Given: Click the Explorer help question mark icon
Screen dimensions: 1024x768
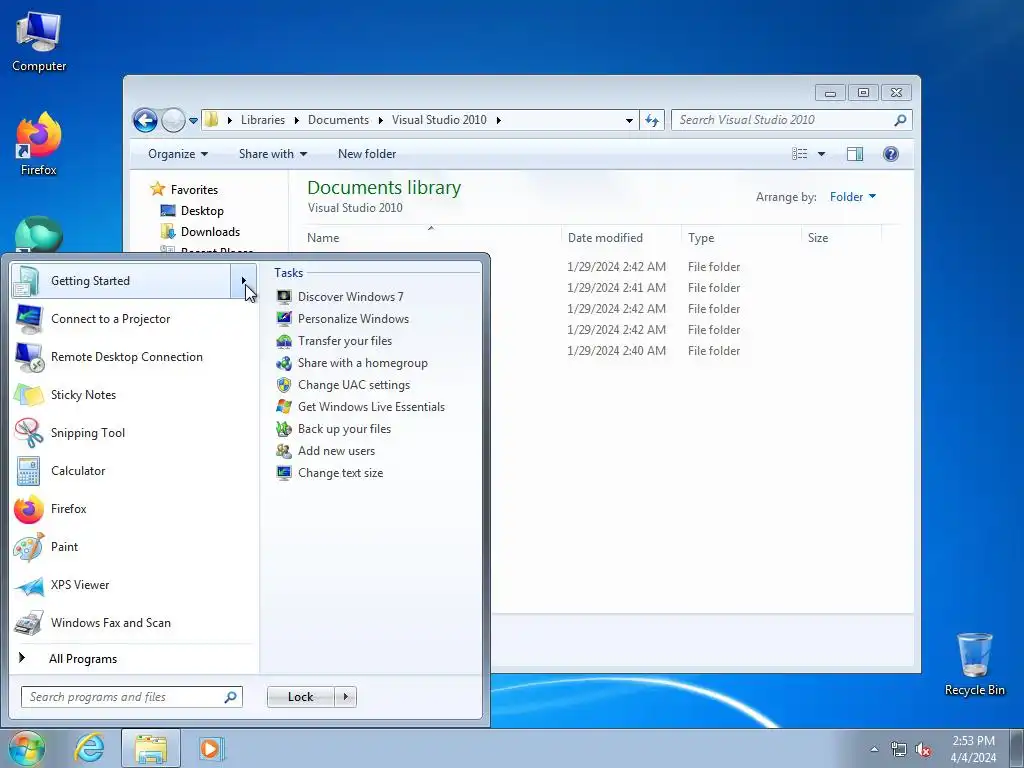Looking at the screenshot, I should (891, 154).
